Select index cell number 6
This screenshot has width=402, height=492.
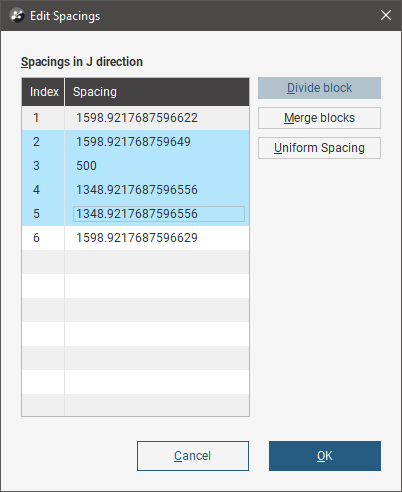pos(43,238)
